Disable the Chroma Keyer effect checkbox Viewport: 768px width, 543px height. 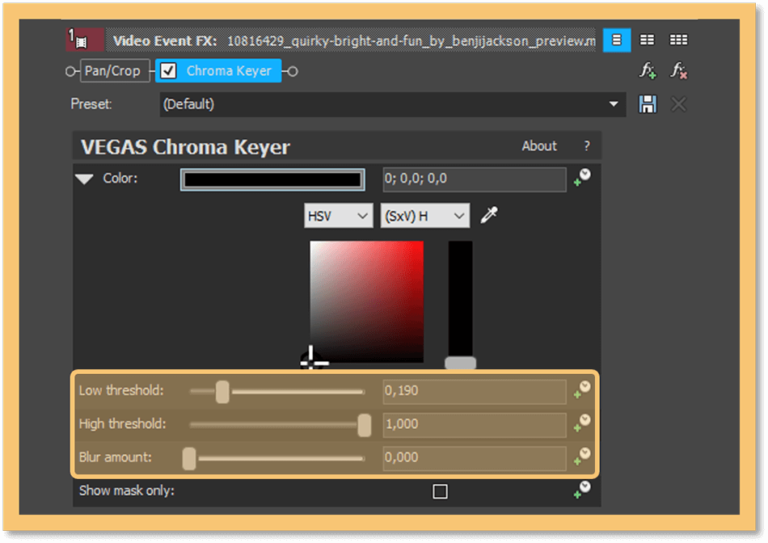(x=168, y=71)
